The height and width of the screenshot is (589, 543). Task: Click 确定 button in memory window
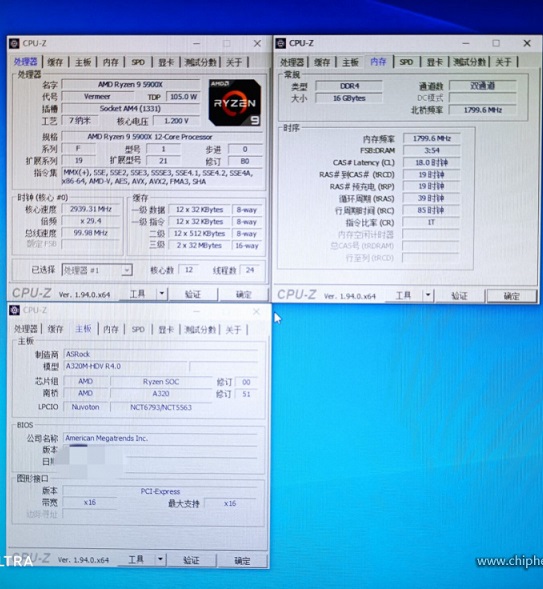pos(511,296)
